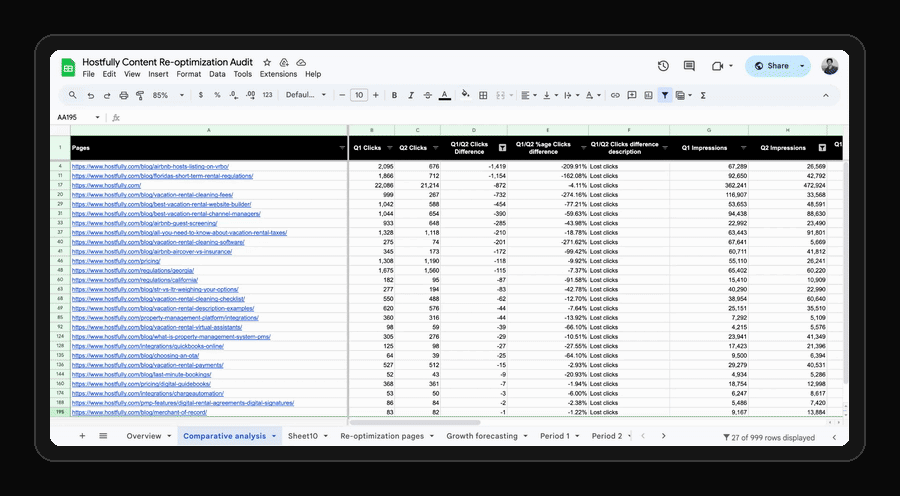Screen dimensions: 900x496
Task: Open the Name box AA195 dropdown
Action: [x=98, y=117]
